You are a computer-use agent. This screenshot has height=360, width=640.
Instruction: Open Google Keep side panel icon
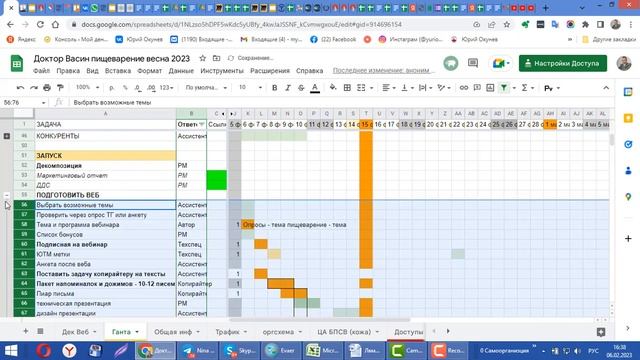click(x=628, y=118)
